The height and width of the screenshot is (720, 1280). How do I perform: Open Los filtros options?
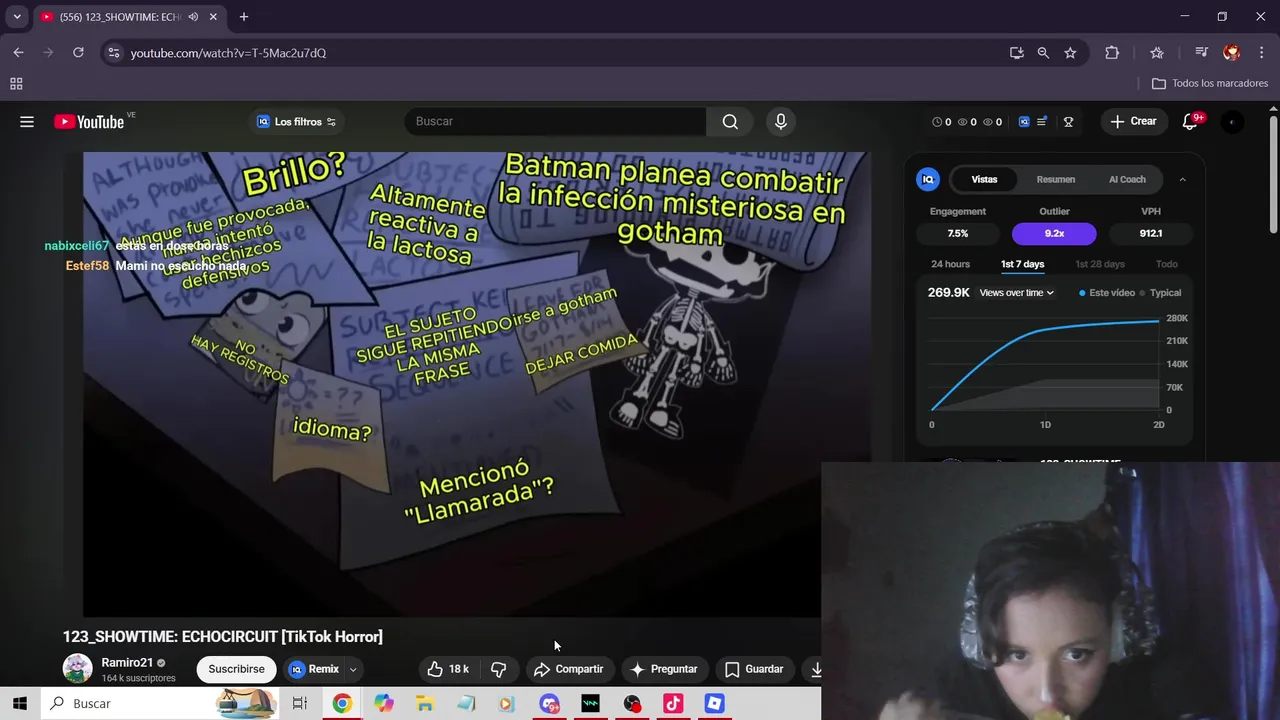point(297,122)
